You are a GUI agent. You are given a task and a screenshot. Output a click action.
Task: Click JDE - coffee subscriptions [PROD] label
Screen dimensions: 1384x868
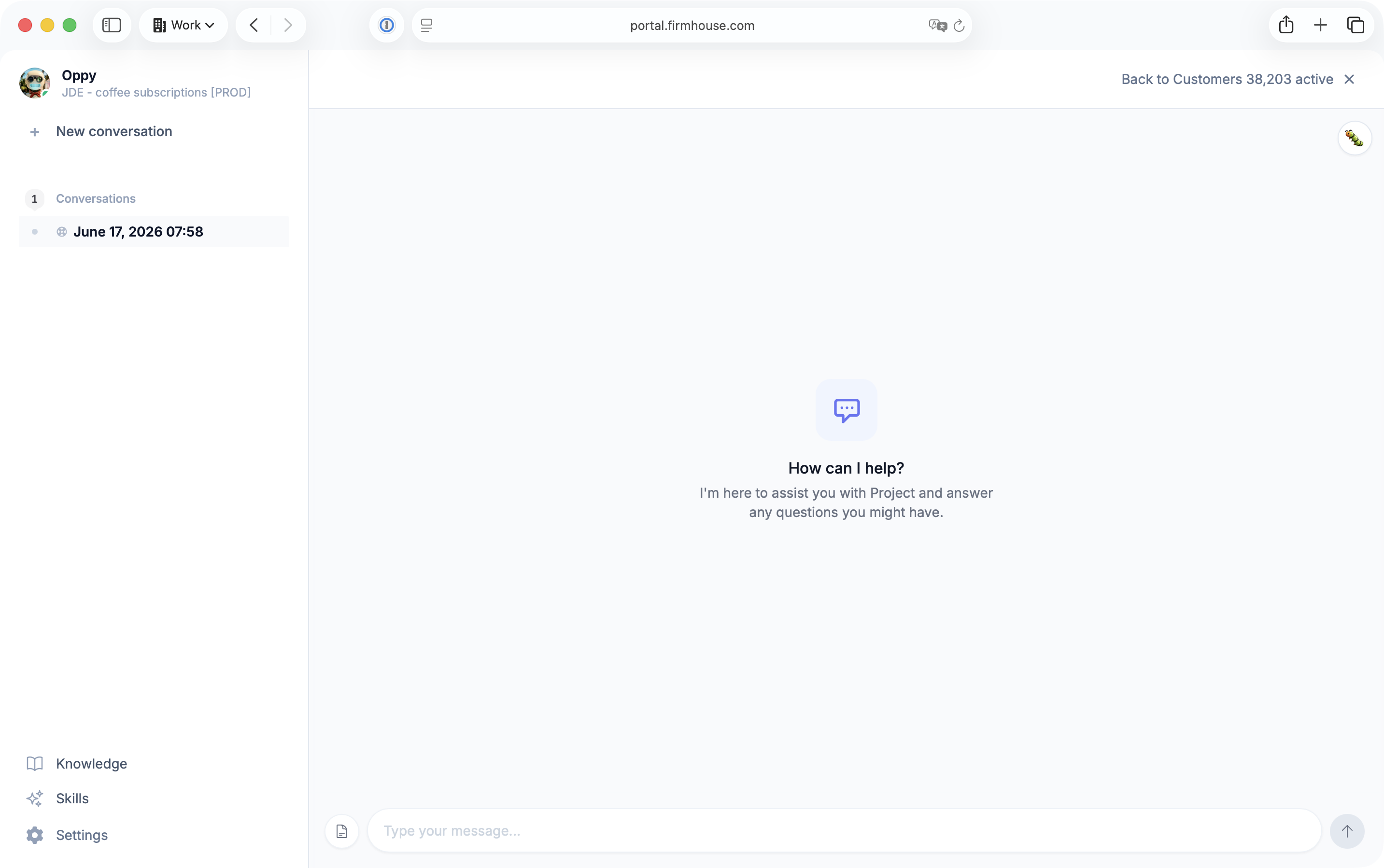pos(156,92)
